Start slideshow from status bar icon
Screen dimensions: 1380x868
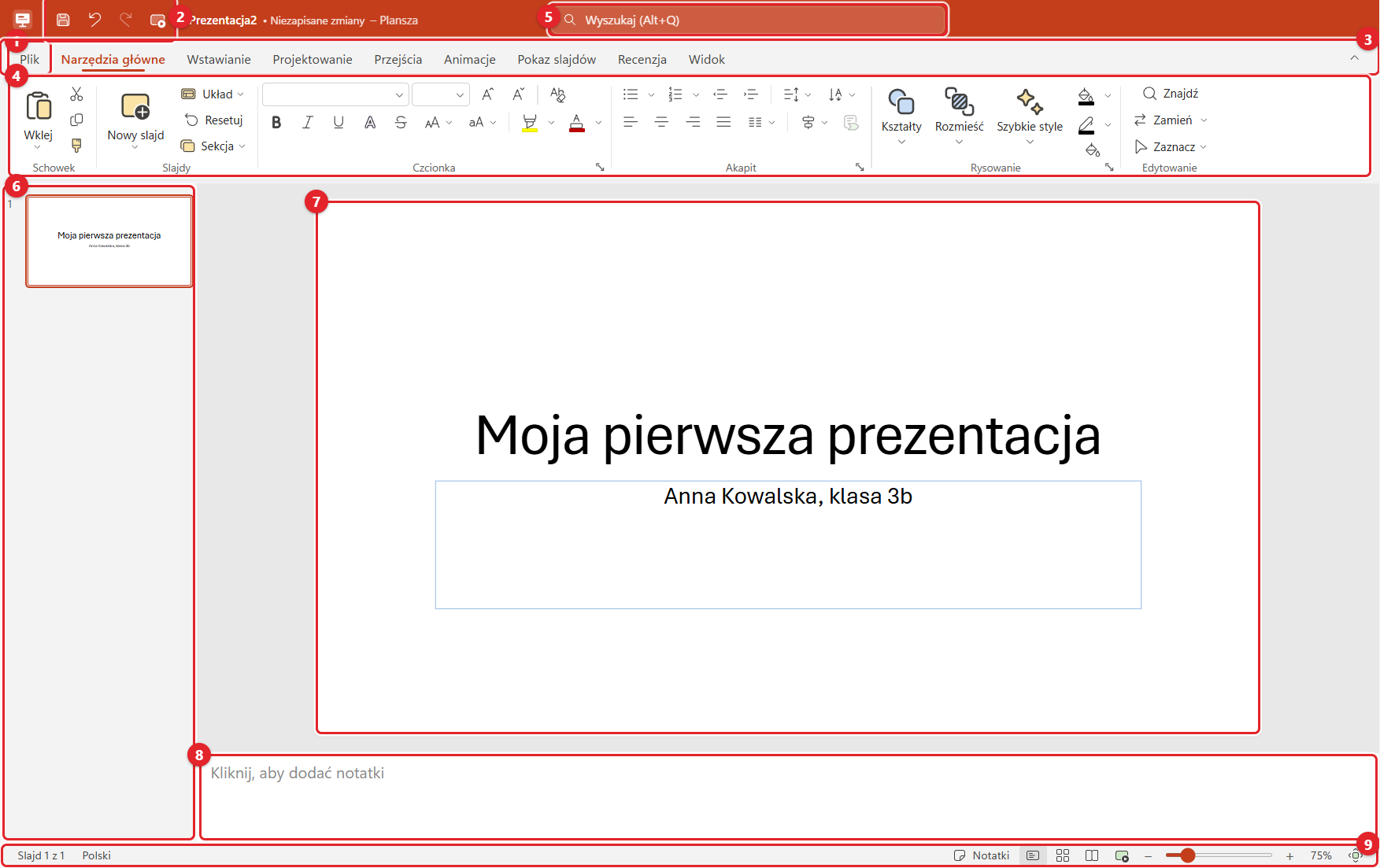pyautogui.click(x=1122, y=855)
